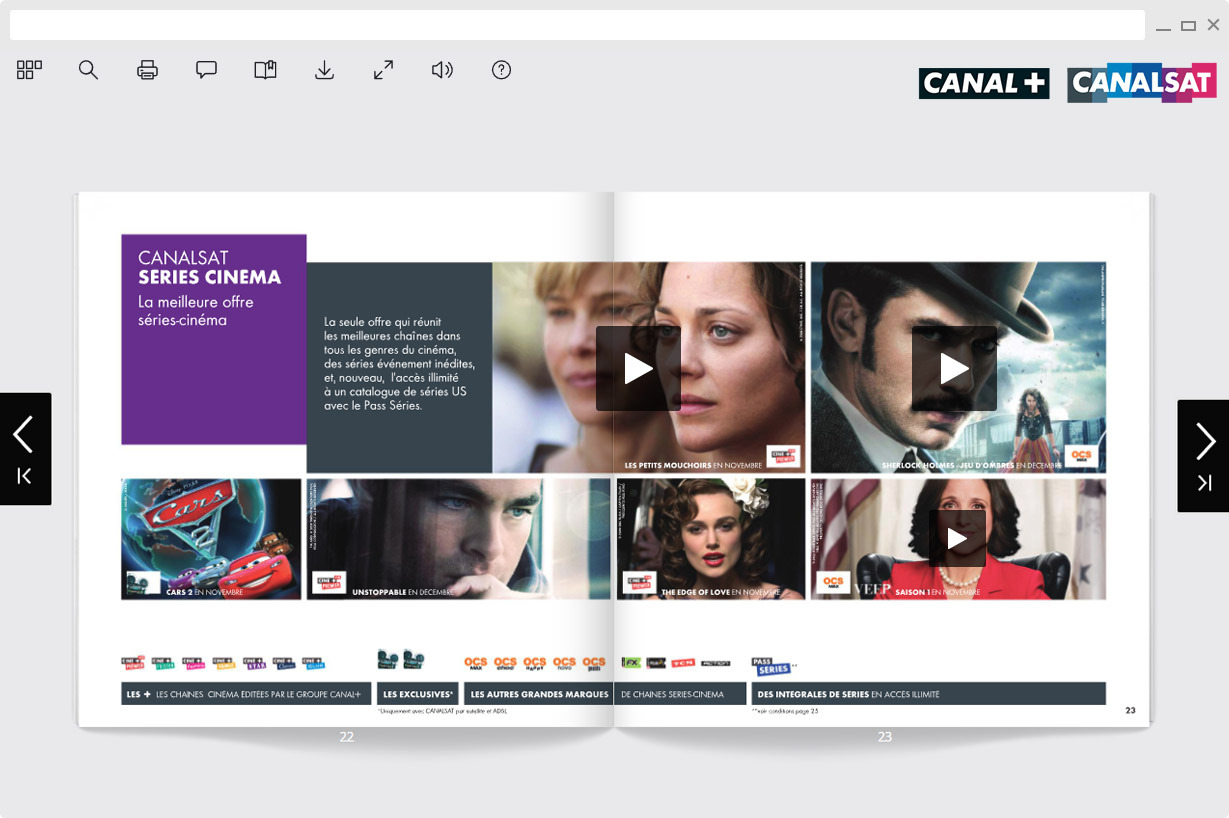
Task: Enter fullscreen mode
Action: pyautogui.click(x=383, y=70)
